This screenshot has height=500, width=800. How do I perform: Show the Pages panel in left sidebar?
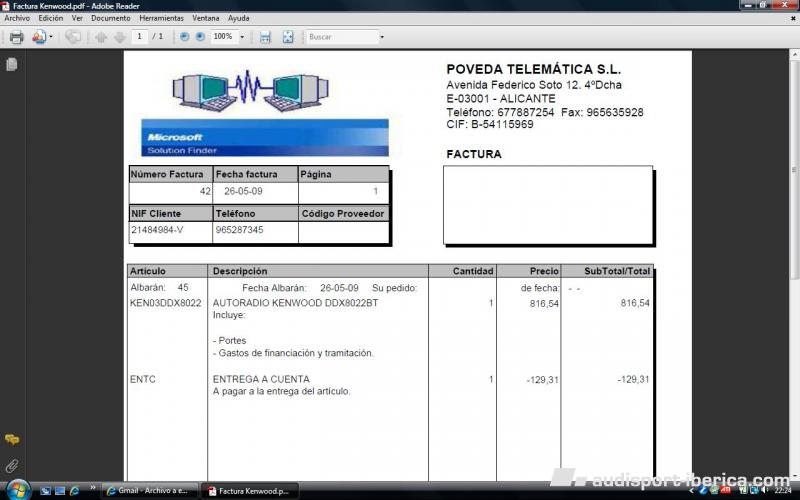pyautogui.click(x=12, y=64)
